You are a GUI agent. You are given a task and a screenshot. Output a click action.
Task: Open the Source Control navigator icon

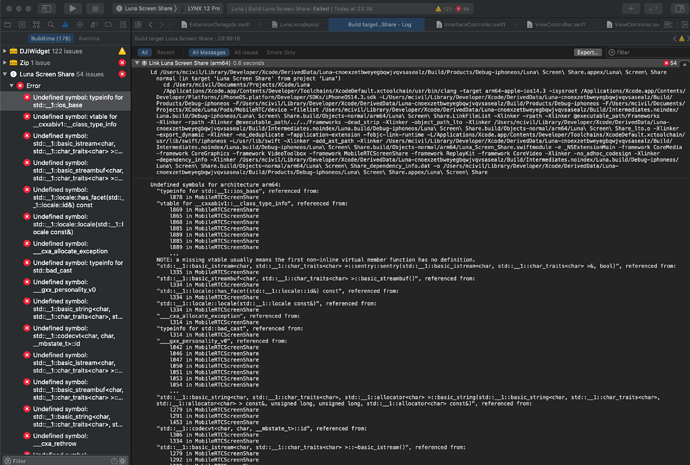click(x=22, y=25)
